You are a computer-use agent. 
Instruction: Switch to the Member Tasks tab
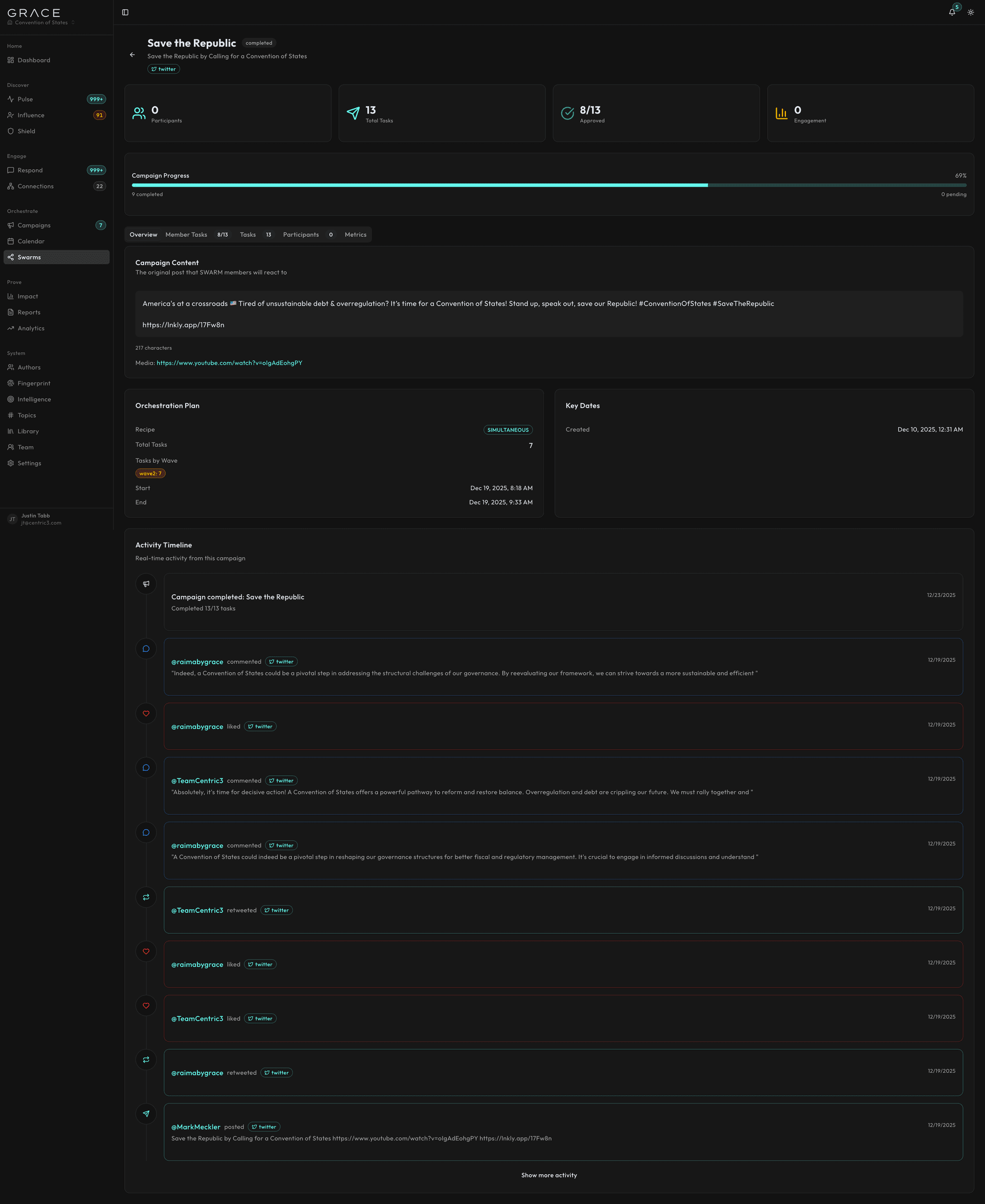pyautogui.click(x=186, y=234)
